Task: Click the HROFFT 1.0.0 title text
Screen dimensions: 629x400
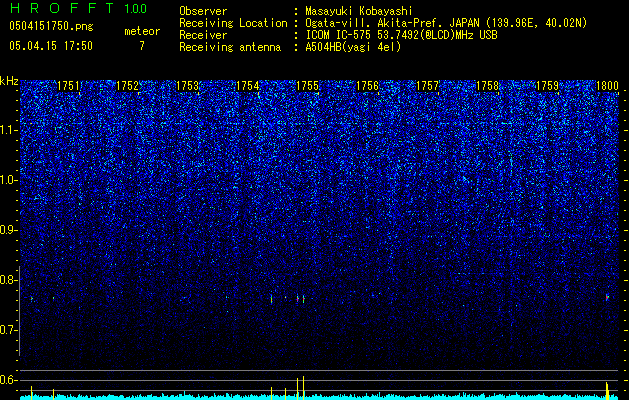Action: (79, 8)
